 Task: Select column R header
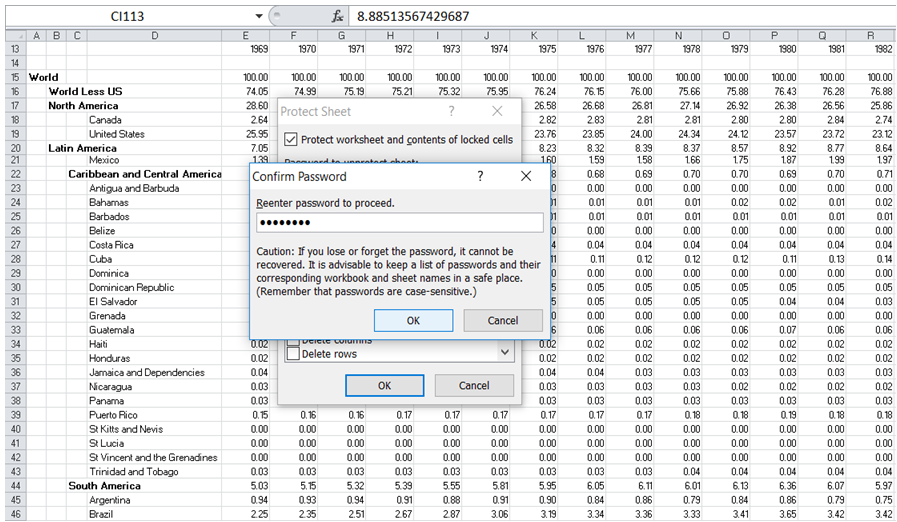click(870, 35)
